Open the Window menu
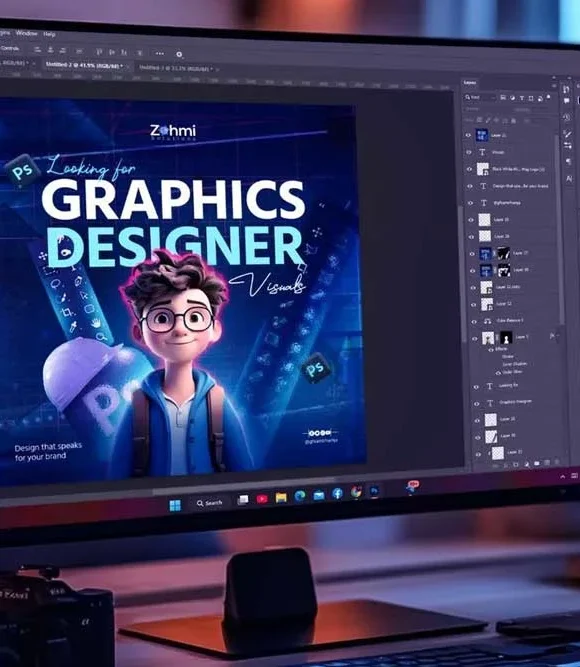The width and height of the screenshot is (580, 667). 26,33
